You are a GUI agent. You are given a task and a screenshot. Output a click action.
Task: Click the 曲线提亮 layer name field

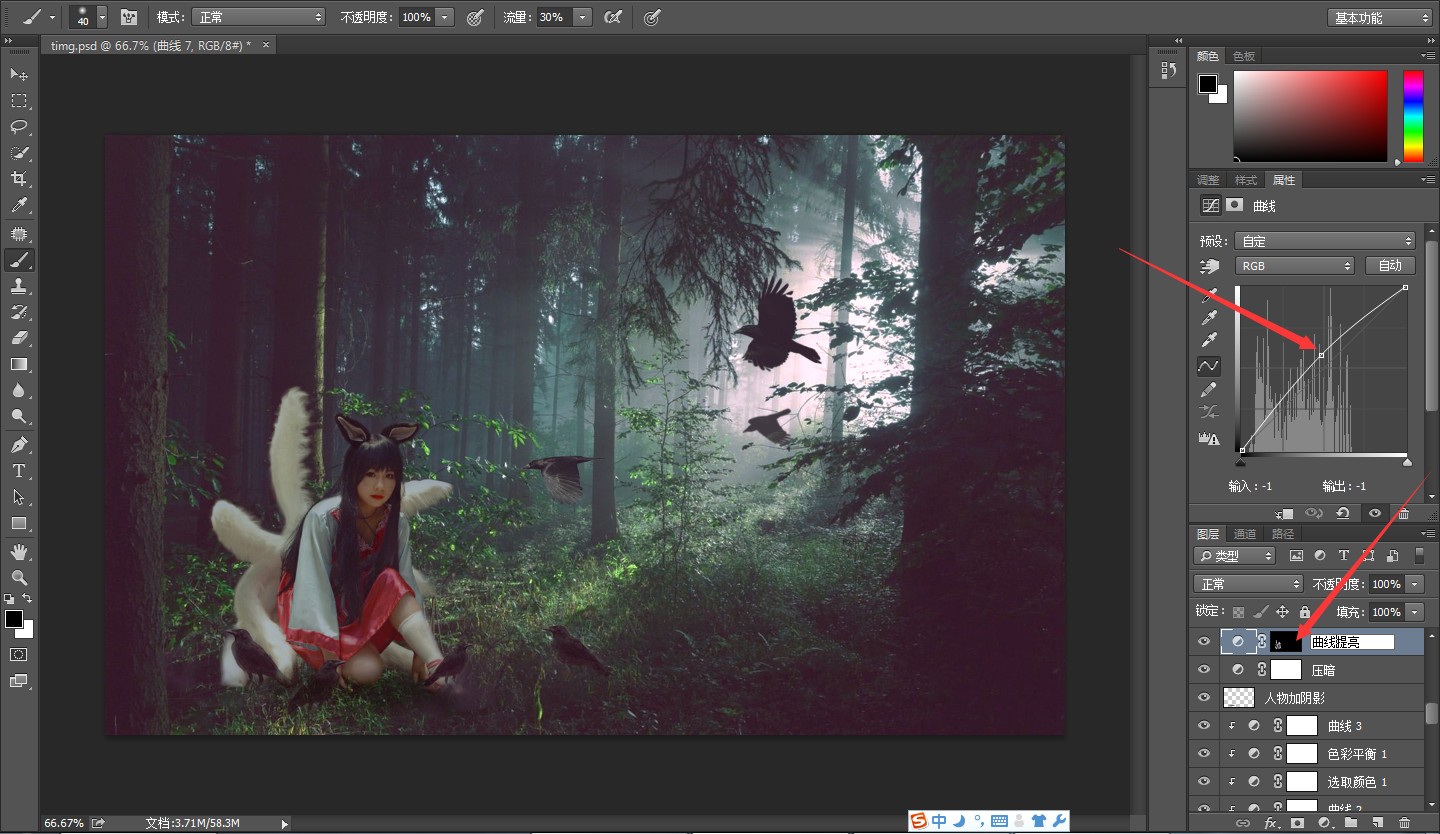coord(1352,642)
